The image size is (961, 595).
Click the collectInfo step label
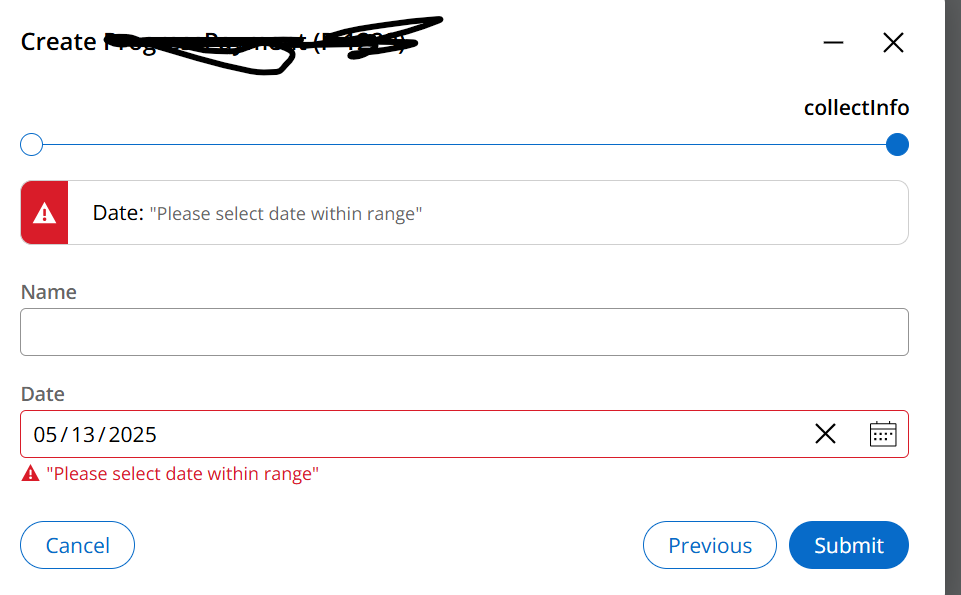(x=856, y=108)
